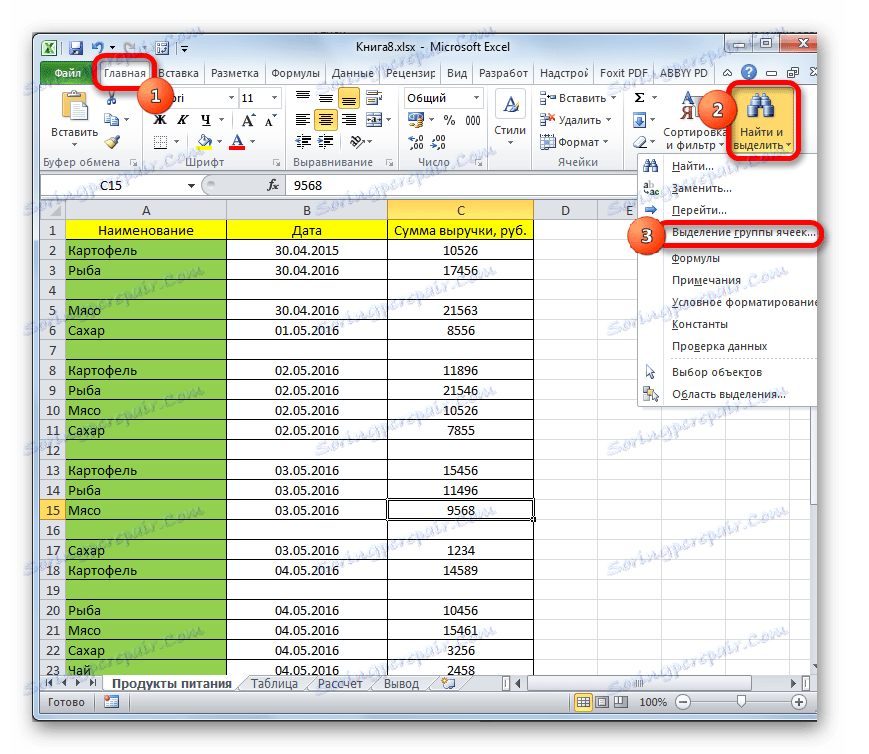Viewport: 869px width, 754px height.
Task: Open Сортировка и фильтр dropdown
Action: tap(694, 121)
